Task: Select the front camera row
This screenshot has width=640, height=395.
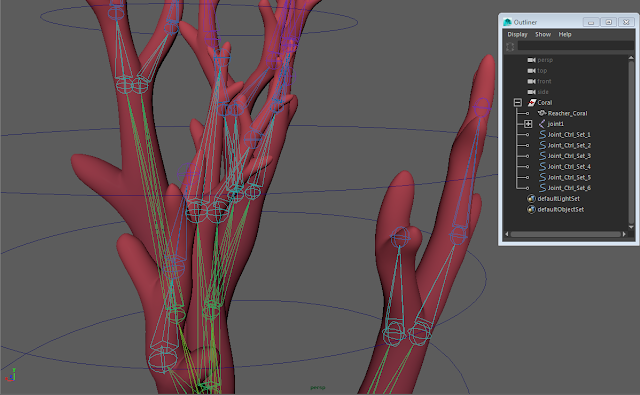Action: (x=544, y=81)
